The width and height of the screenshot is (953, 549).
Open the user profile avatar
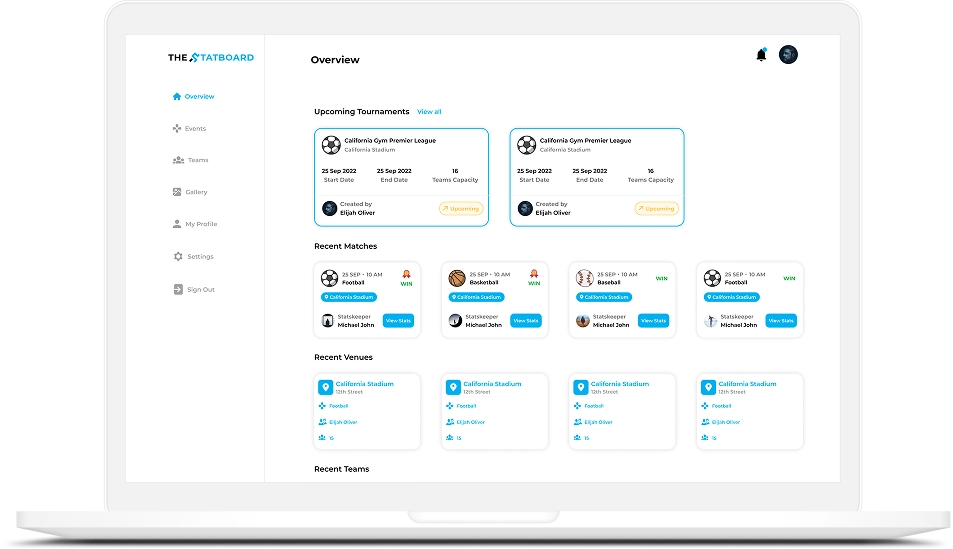(x=788, y=55)
